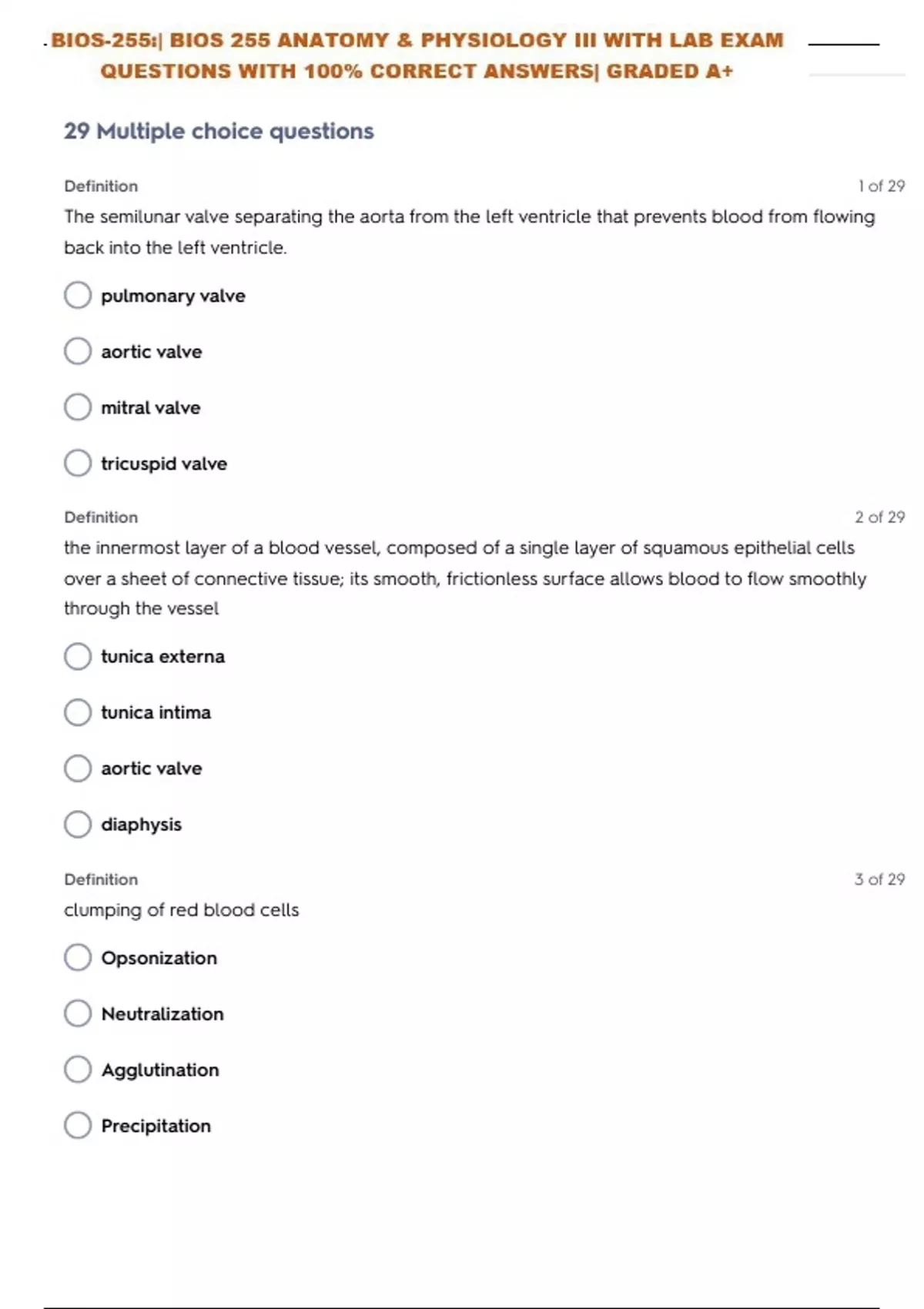Pick "Agglutination" as the answer
The height and width of the screenshot is (1309, 924).
(x=78, y=1070)
